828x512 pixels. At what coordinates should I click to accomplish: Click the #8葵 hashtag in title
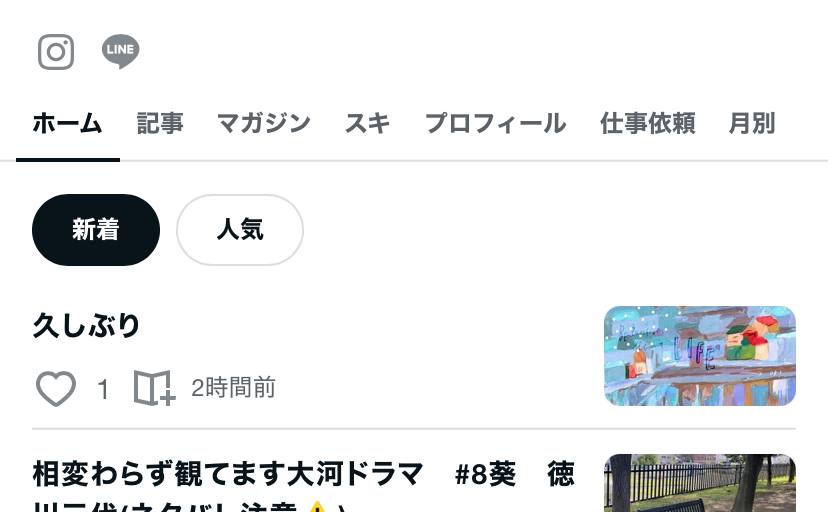[485, 473]
